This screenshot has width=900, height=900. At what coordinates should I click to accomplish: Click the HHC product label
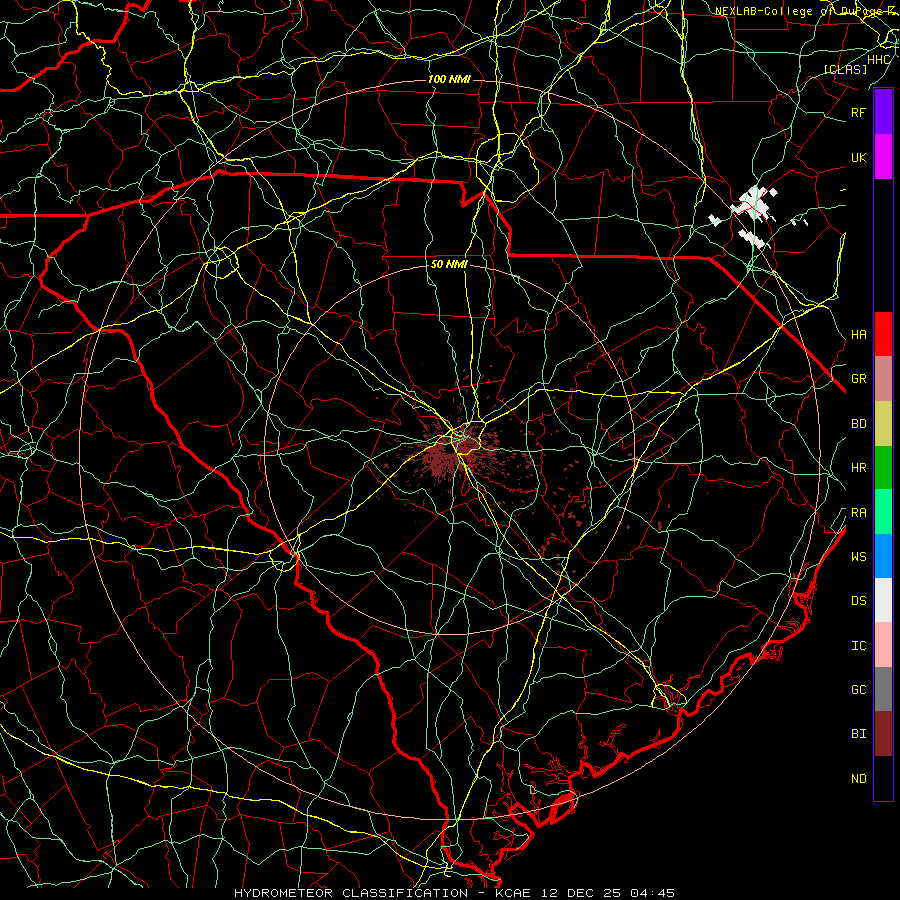pos(878,60)
